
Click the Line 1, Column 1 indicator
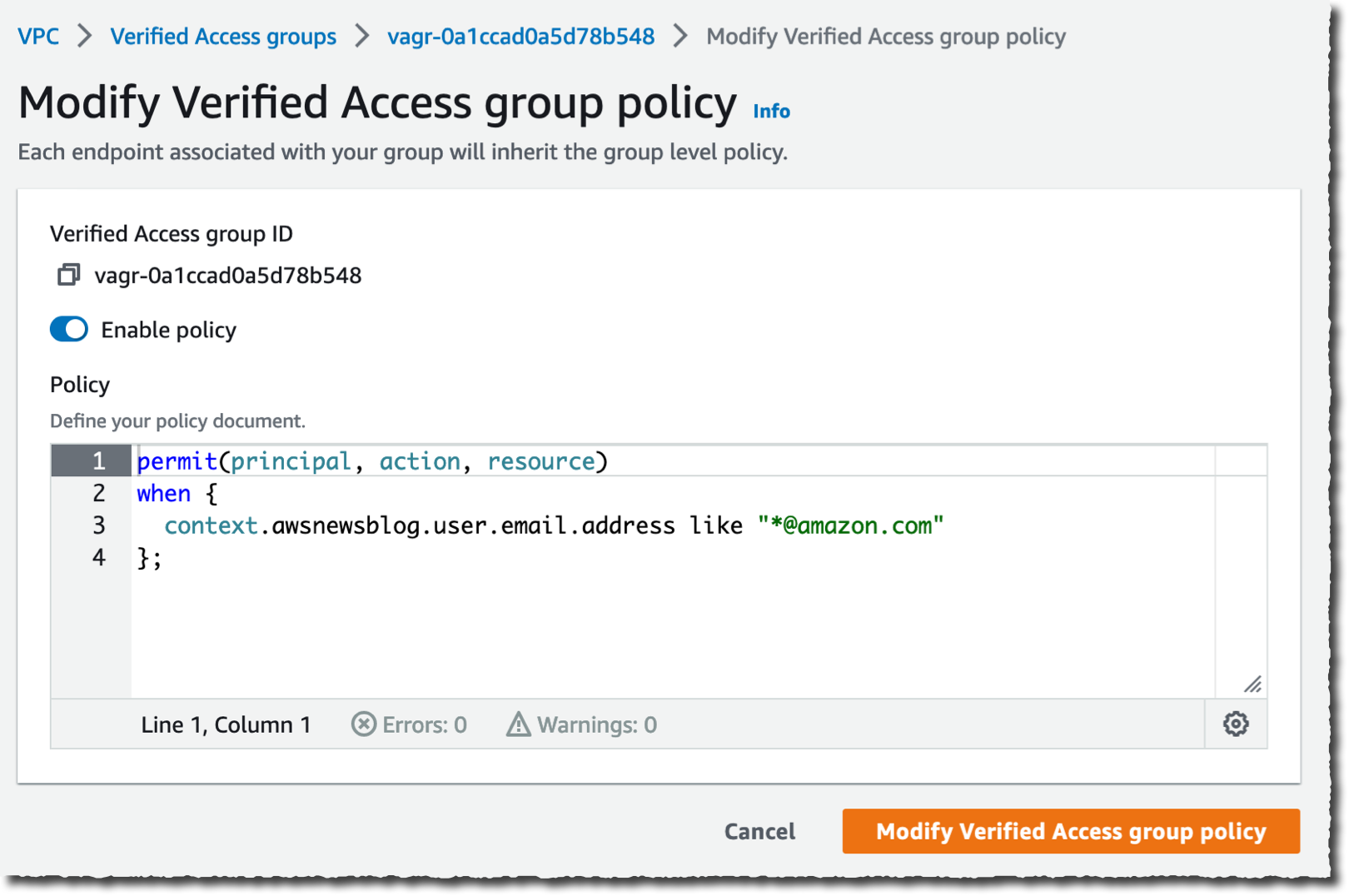click(226, 724)
